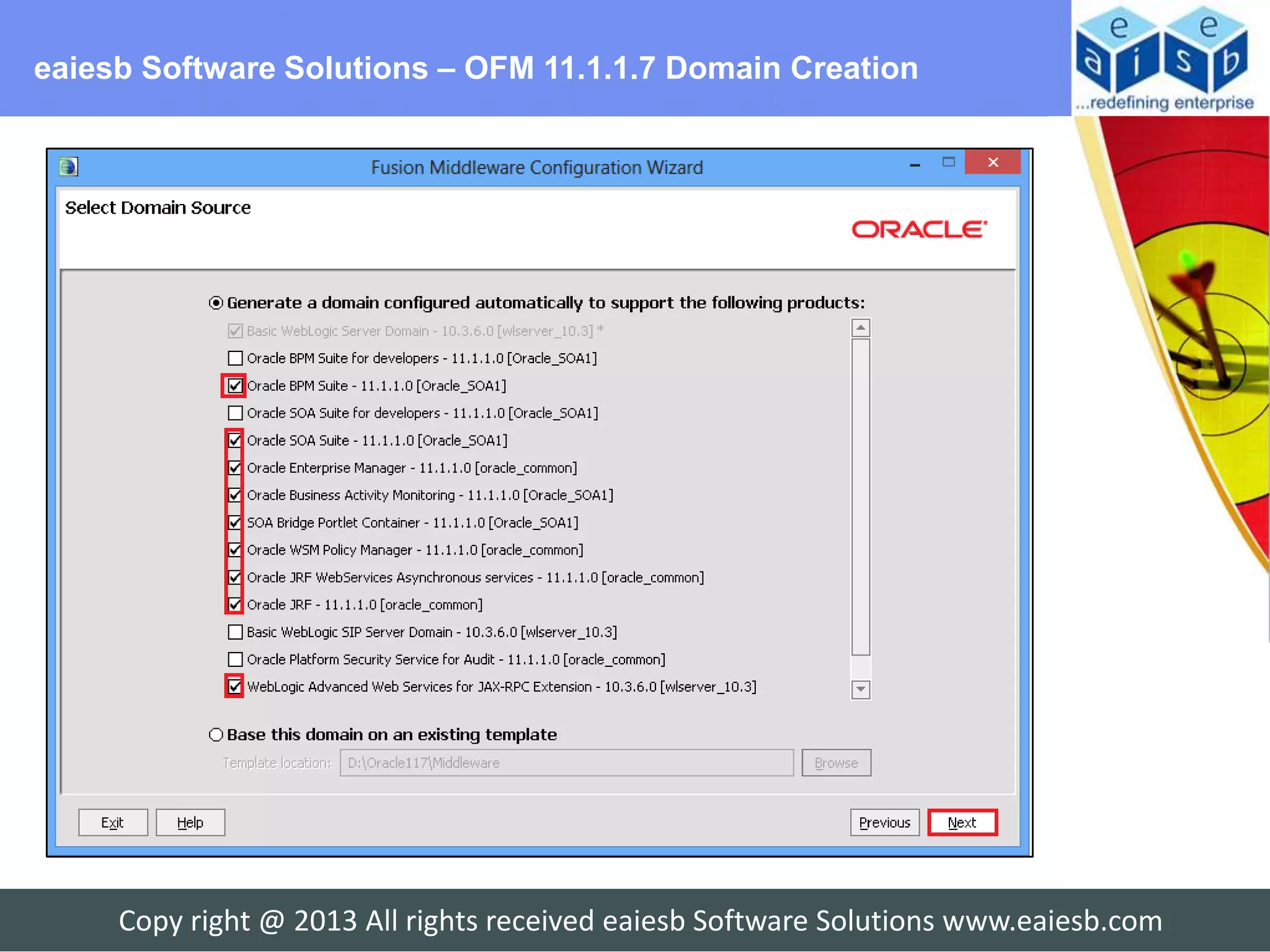This screenshot has width=1270, height=952.
Task: Select the text "Oracle Enterprise Manager - 11.1.1.0 [oracle_common]"
Action: (x=412, y=468)
